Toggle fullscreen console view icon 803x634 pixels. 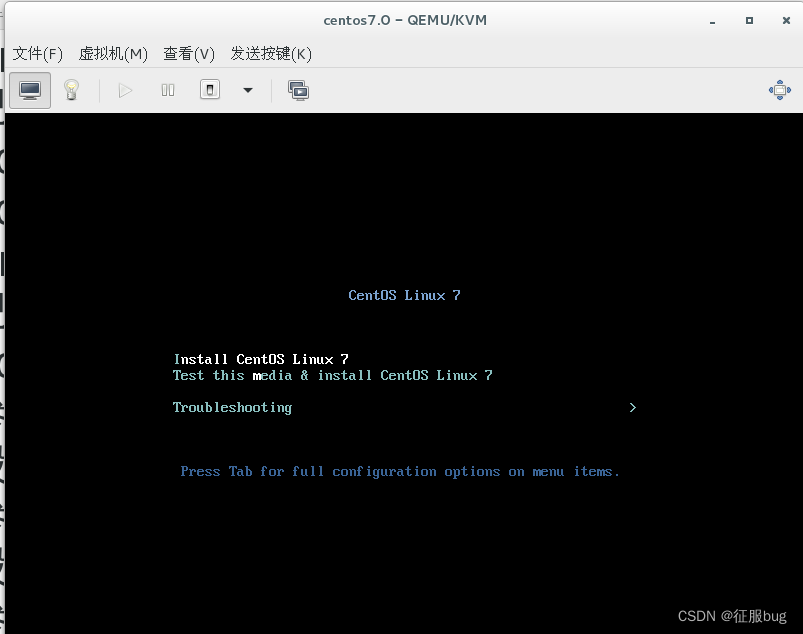pos(779,90)
